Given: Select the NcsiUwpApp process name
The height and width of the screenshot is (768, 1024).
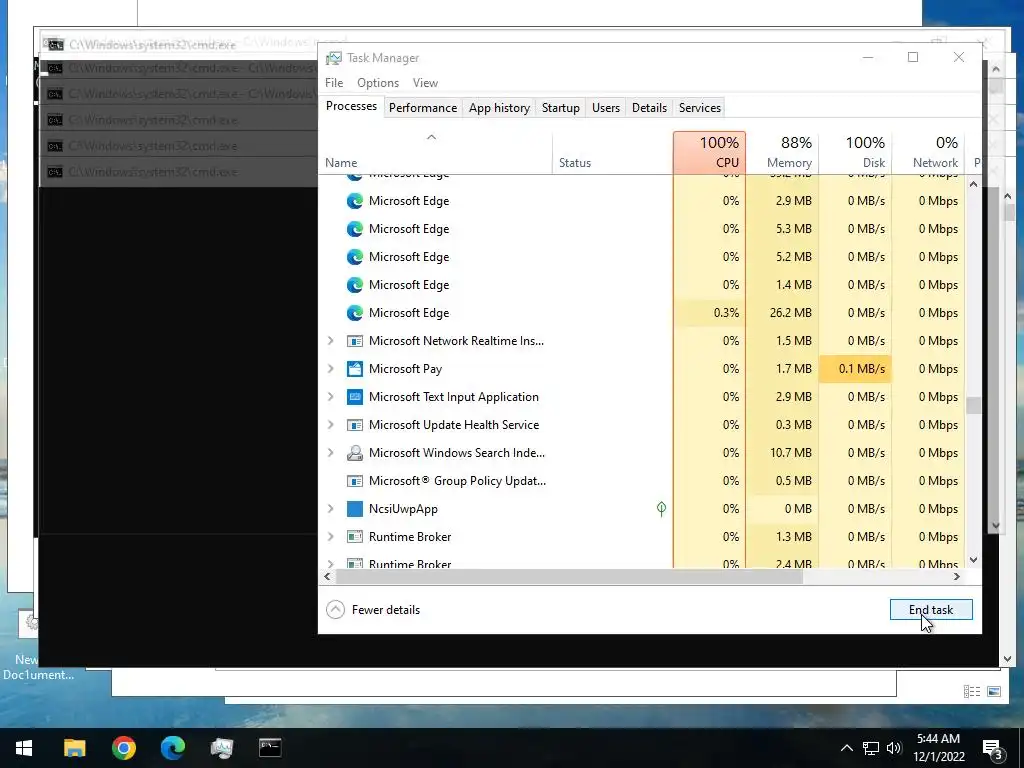Looking at the screenshot, I should (x=403, y=509).
